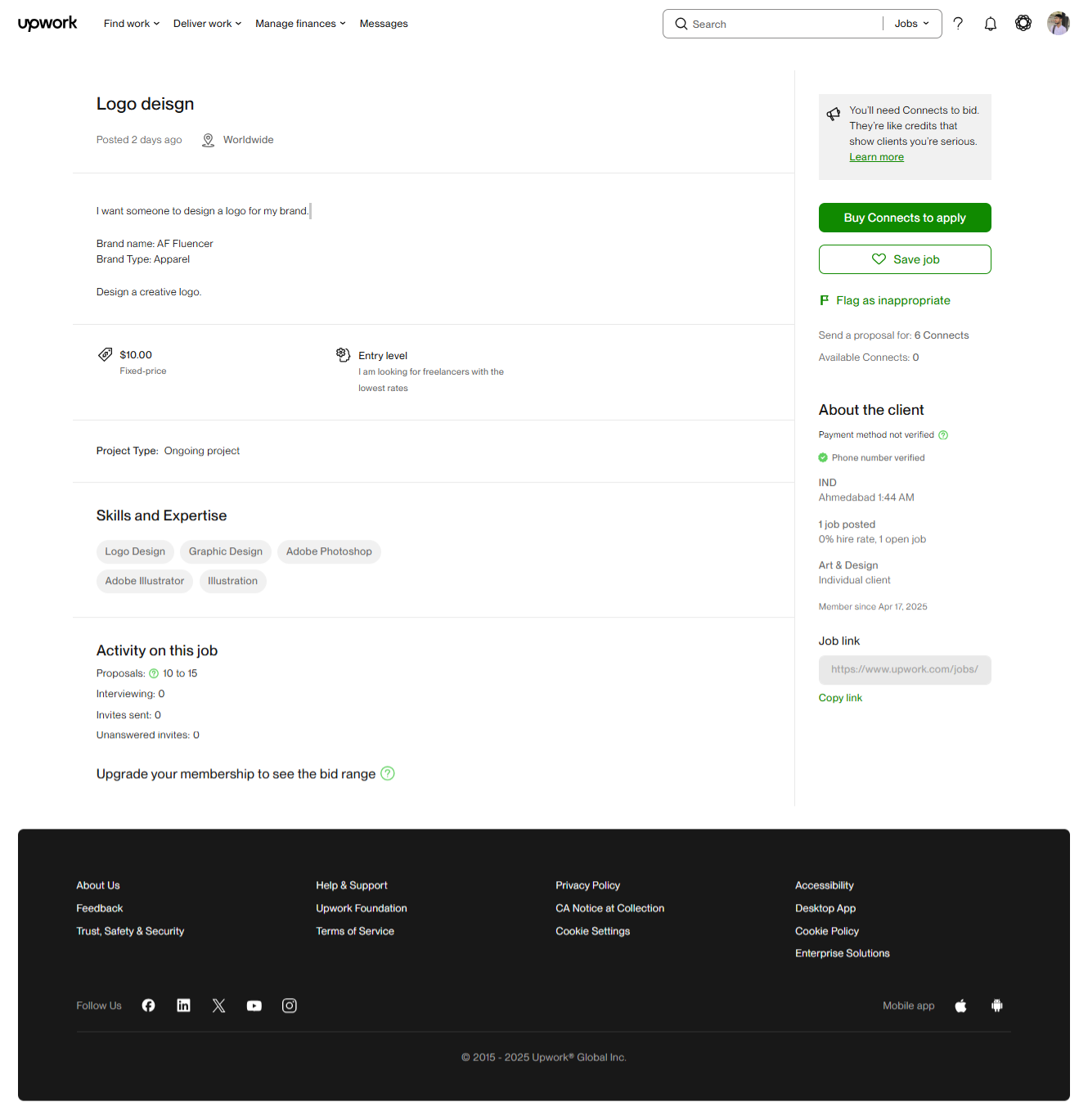Expand the Find work menu
Viewport: 1088px width, 1120px height.
pyautogui.click(x=131, y=24)
